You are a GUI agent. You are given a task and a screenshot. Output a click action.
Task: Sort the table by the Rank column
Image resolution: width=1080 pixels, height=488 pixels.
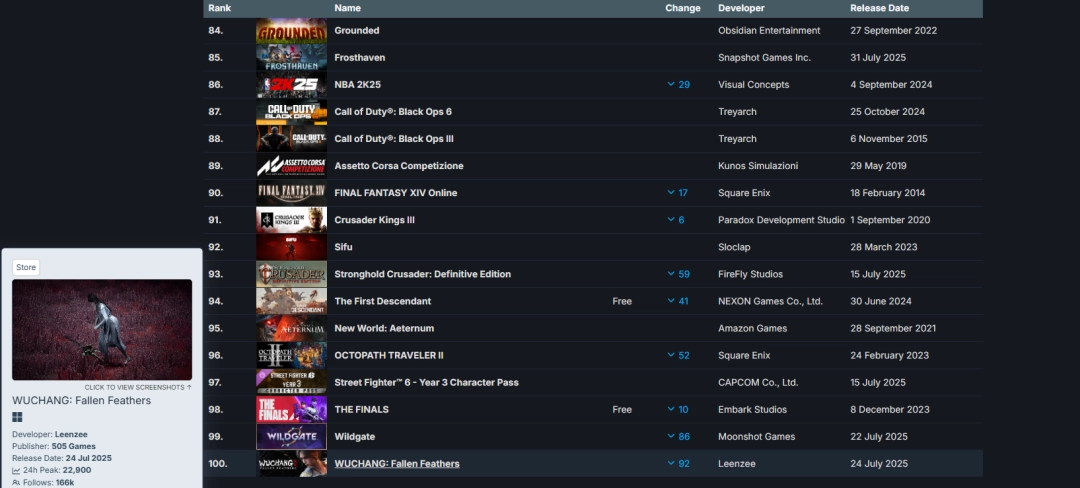[220, 8]
